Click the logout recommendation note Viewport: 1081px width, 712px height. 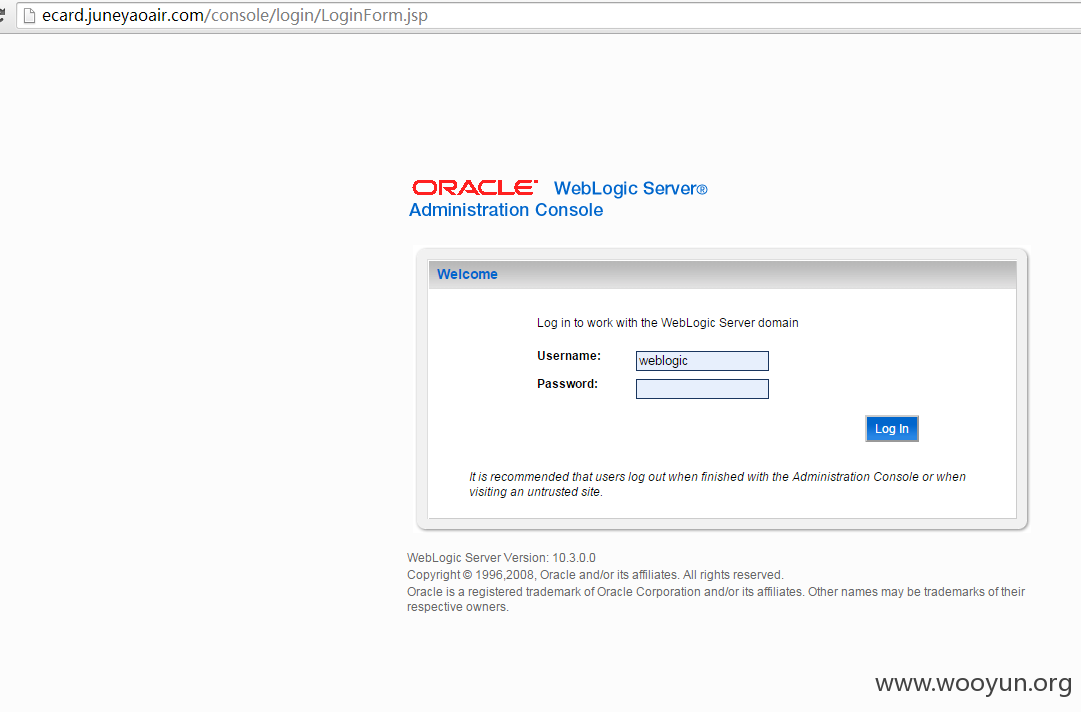[x=717, y=484]
